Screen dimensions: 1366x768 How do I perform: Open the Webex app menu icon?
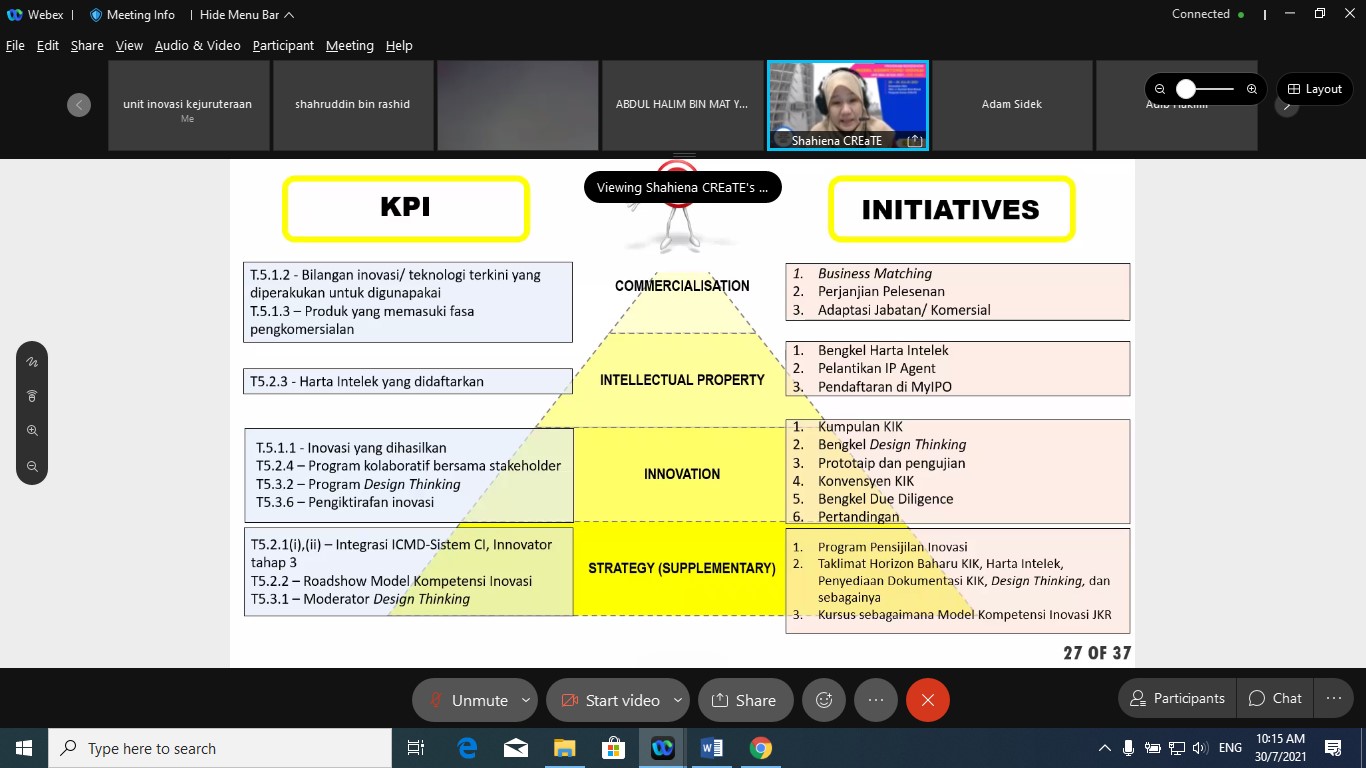point(15,15)
